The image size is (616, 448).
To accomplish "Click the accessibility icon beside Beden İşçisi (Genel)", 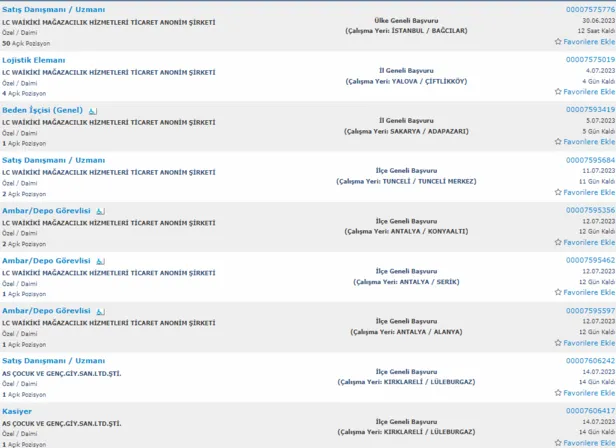I will point(92,111).
